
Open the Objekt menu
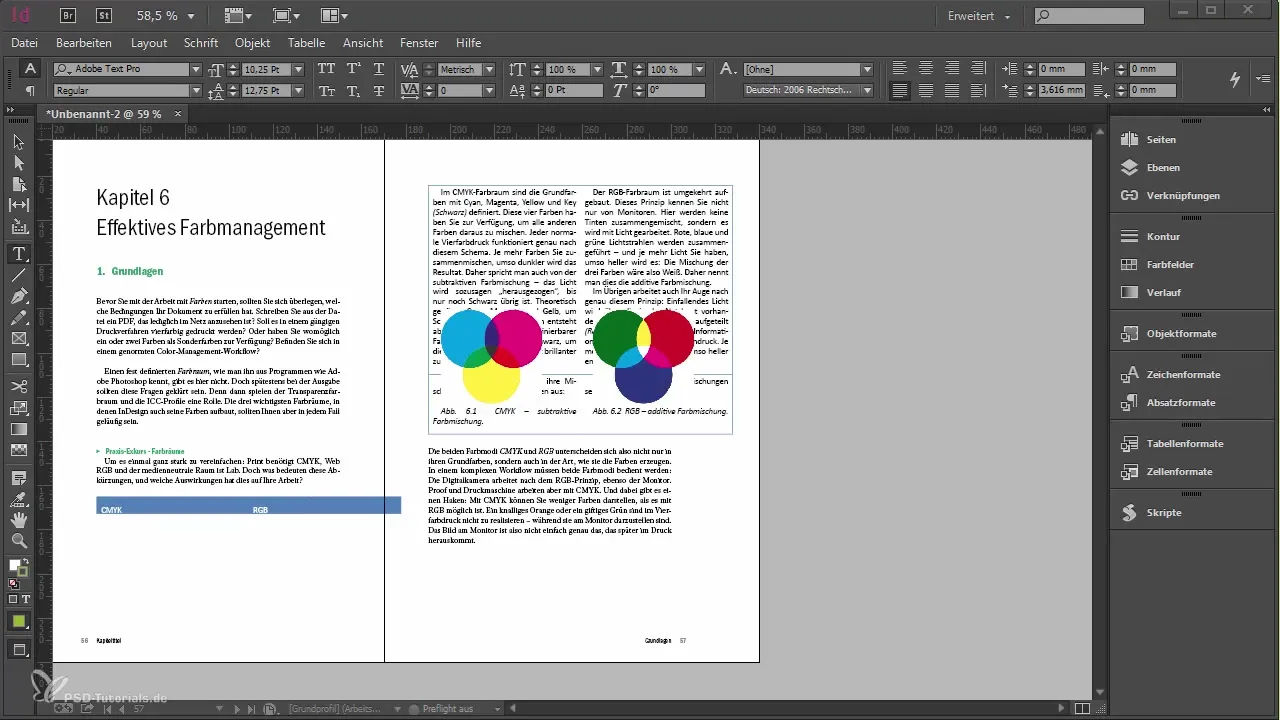[253, 44]
